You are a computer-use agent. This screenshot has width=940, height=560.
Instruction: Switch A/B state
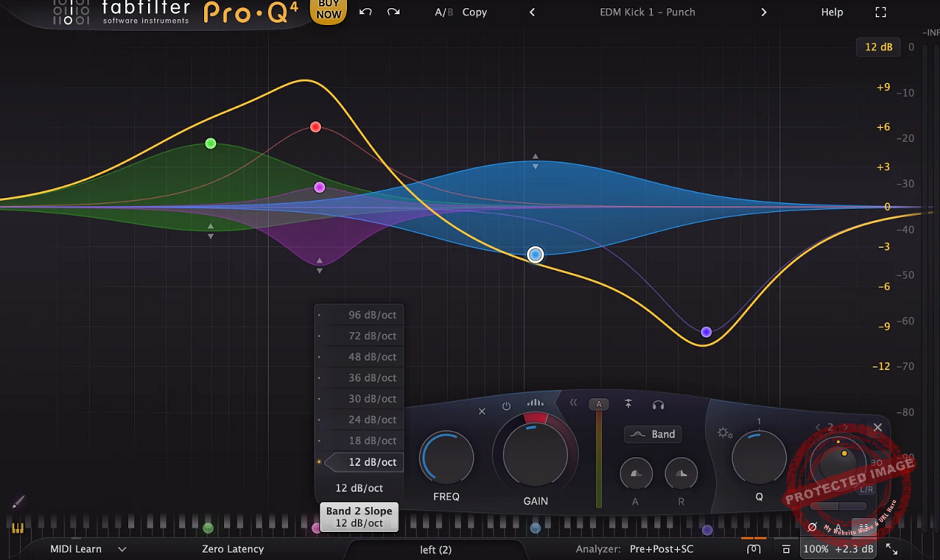click(x=444, y=12)
